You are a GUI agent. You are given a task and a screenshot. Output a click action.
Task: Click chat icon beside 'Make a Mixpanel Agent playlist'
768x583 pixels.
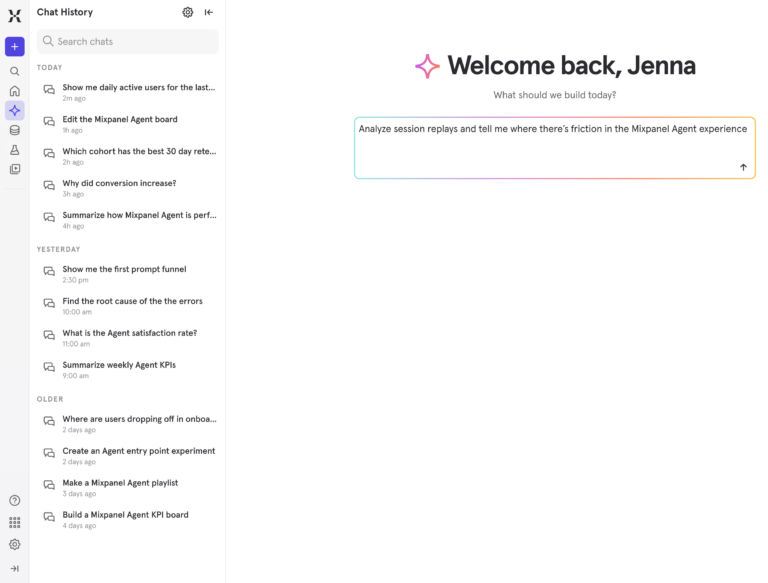[49, 485]
